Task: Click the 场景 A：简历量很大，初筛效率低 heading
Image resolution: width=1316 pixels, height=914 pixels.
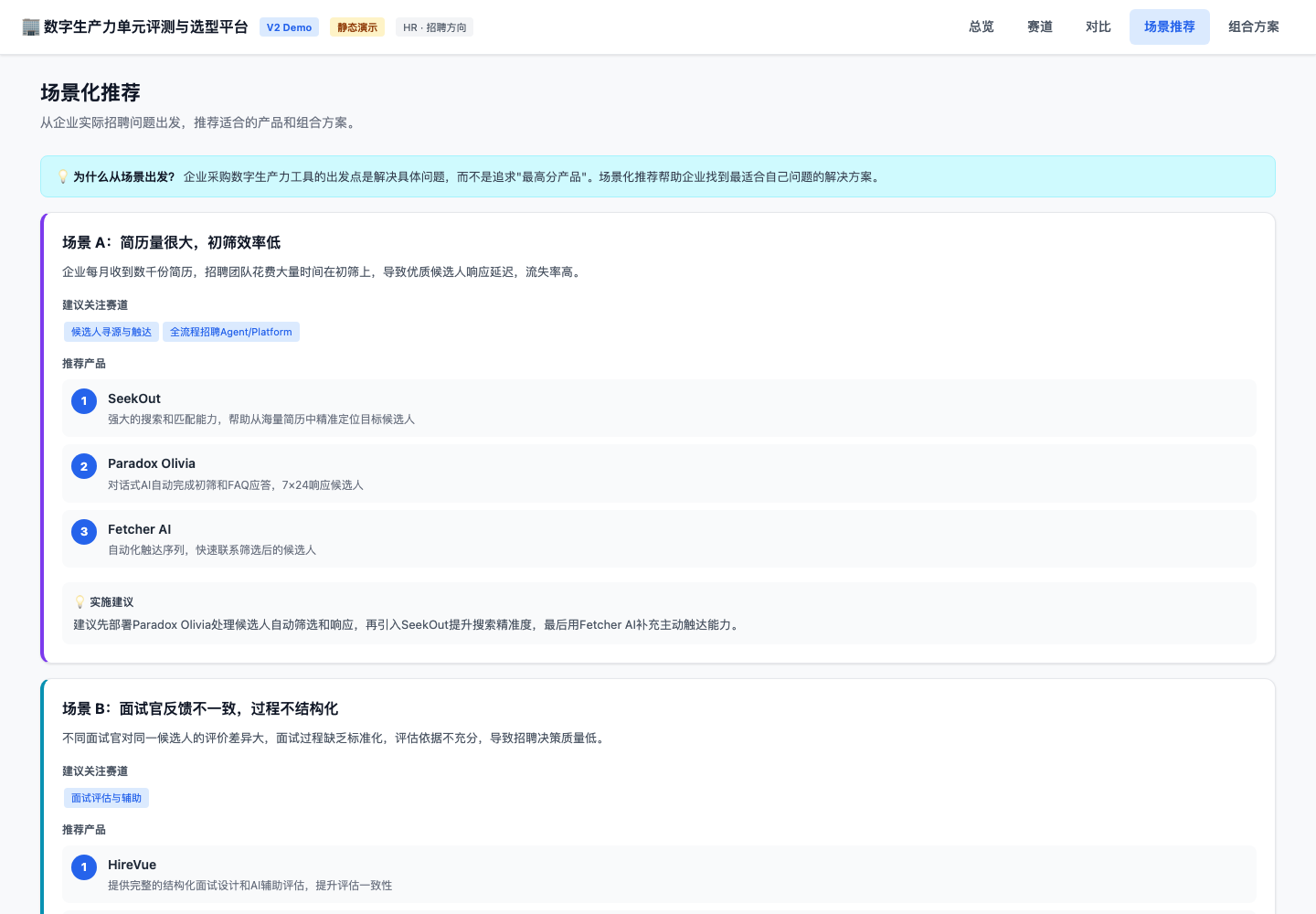Action: [x=172, y=242]
